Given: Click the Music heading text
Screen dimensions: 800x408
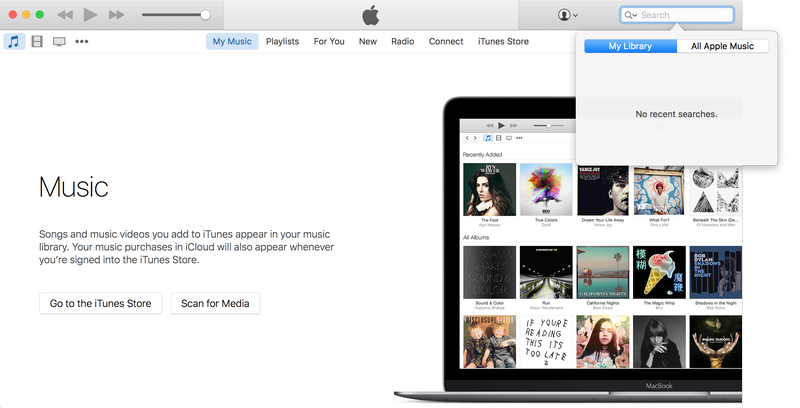Looking at the screenshot, I should (x=74, y=187).
